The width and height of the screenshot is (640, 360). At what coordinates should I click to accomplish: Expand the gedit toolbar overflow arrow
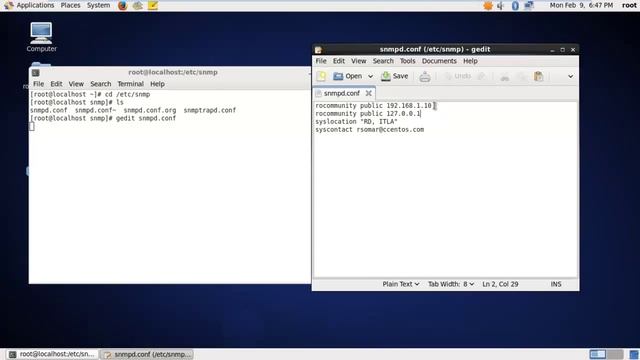pyautogui.click(x=570, y=76)
